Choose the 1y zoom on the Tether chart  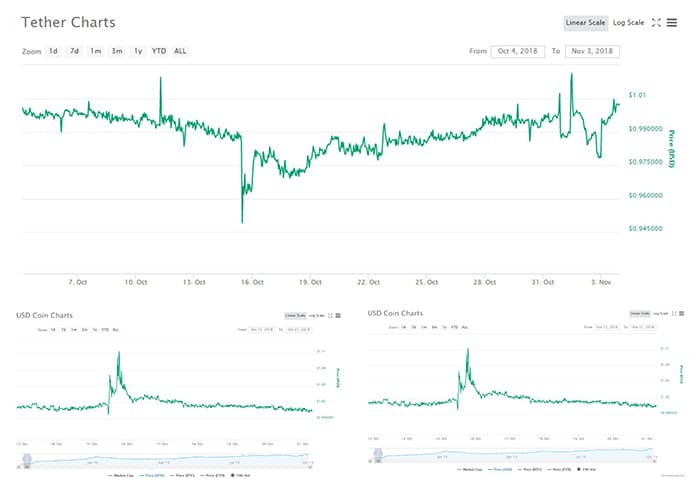click(x=138, y=51)
